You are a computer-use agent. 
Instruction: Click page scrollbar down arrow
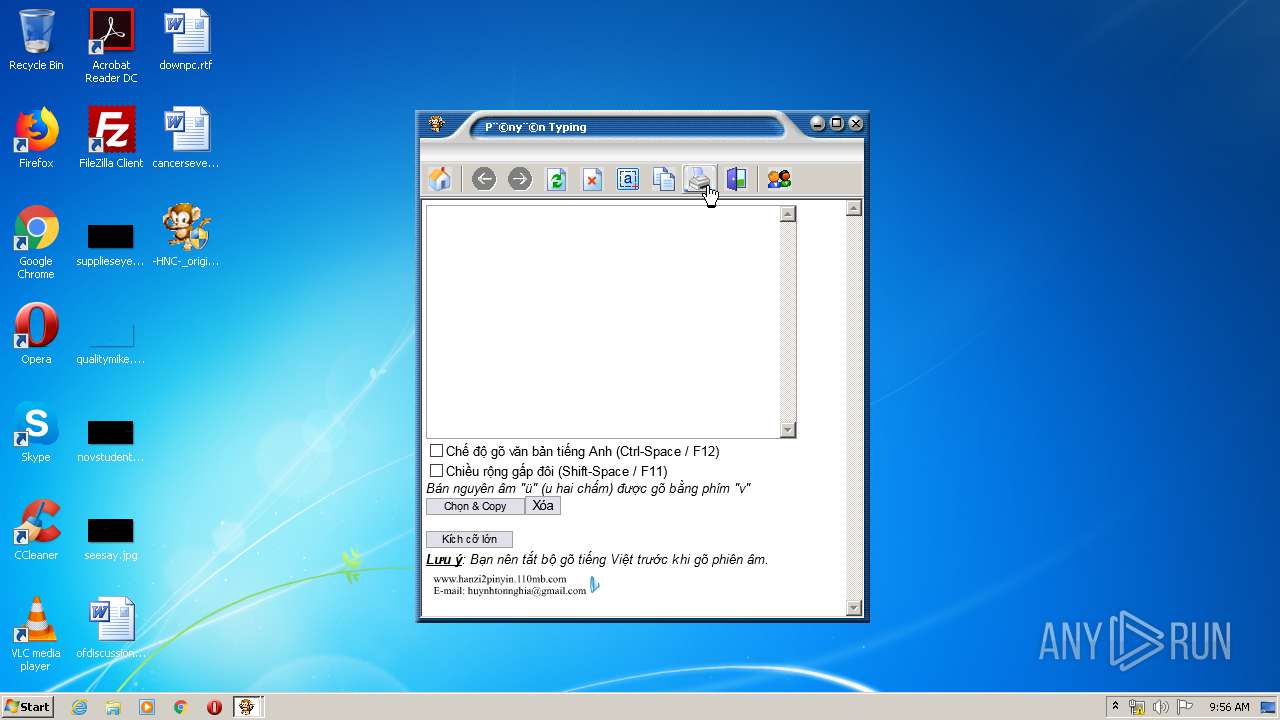[x=854, y=607]
